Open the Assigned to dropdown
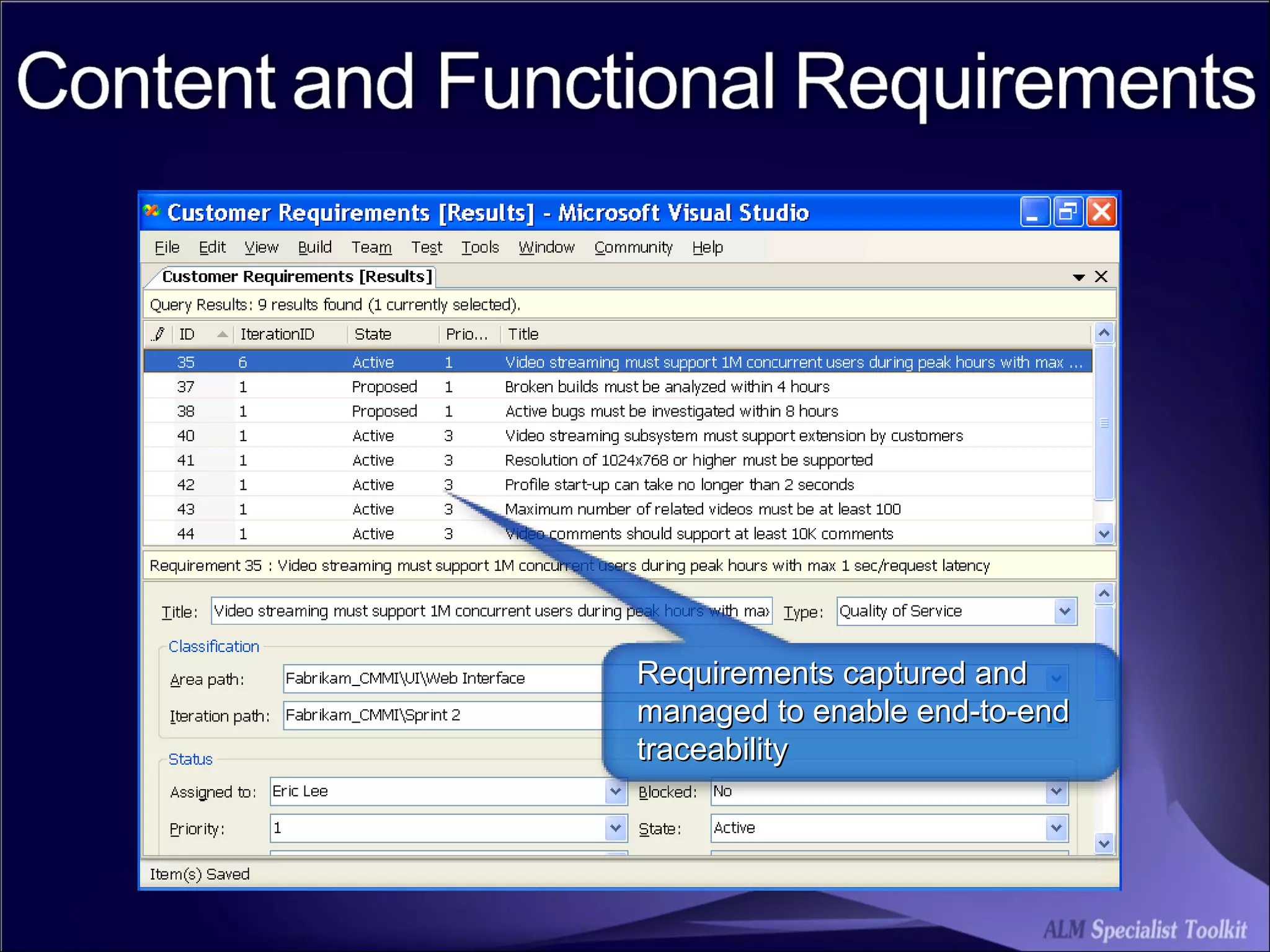The width and height of the screenshot is (1270, 952). [615, 791]
